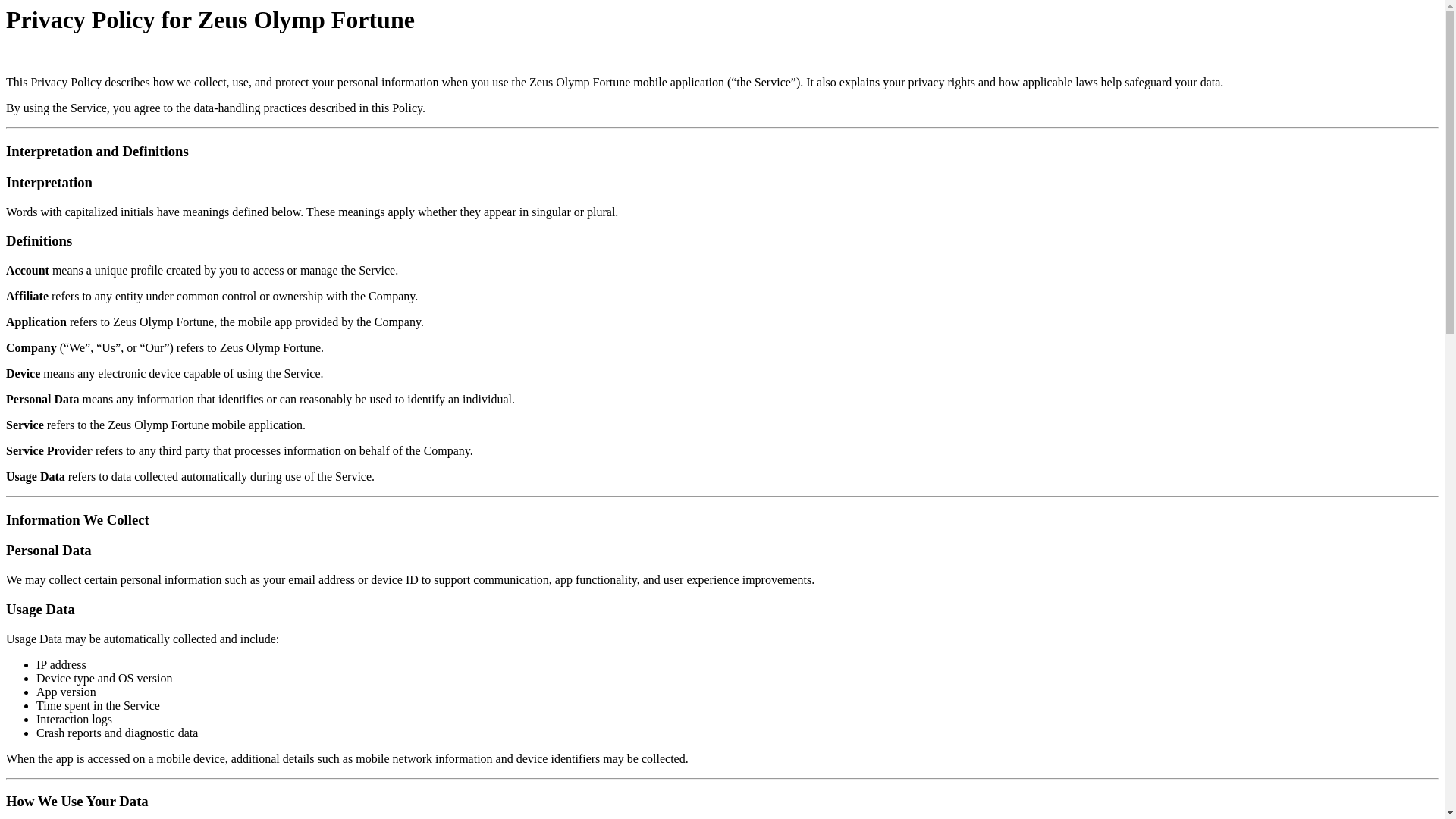Click the bold 'Account' definition term

coord(27,271)
